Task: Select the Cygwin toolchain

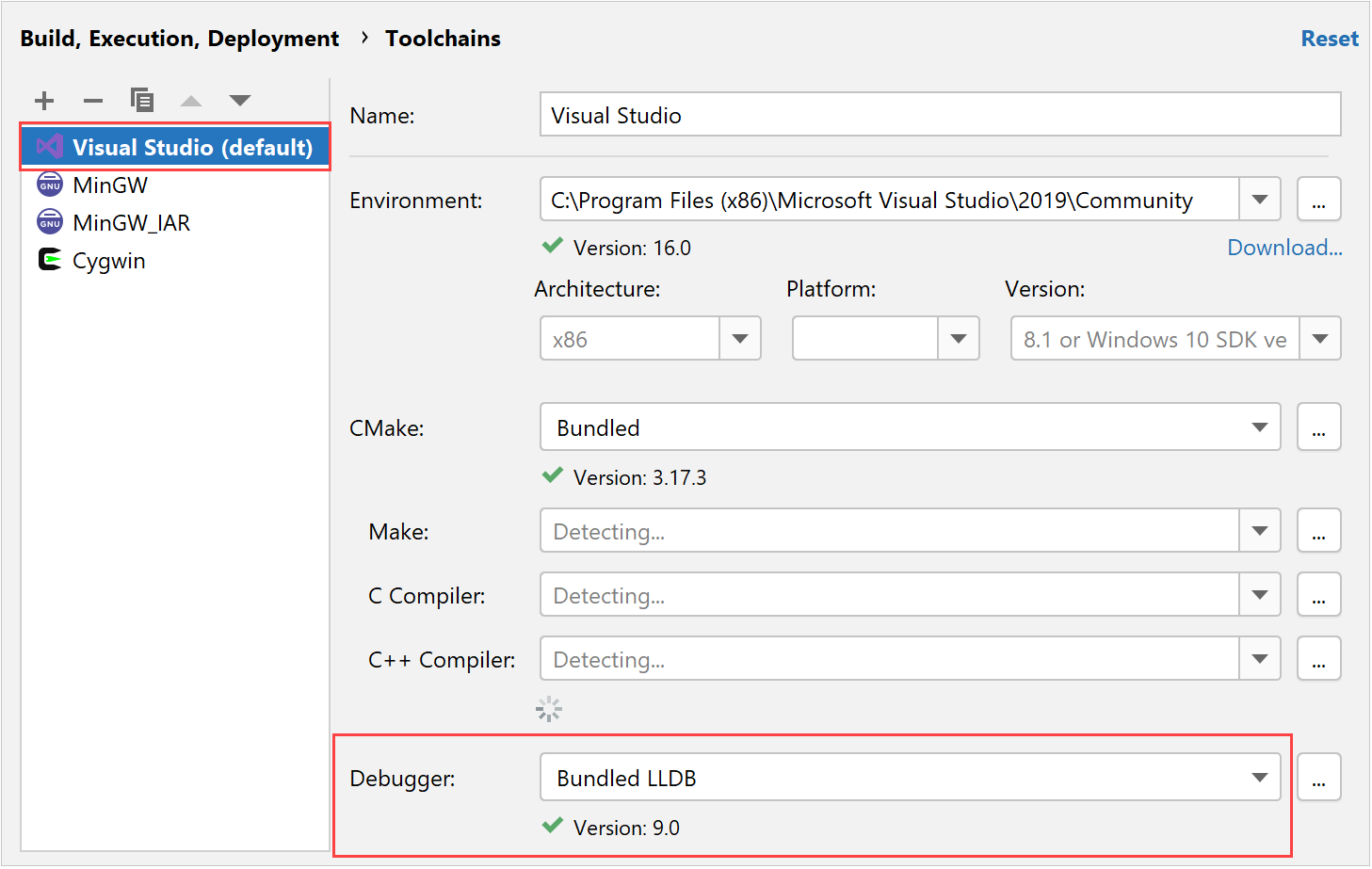Action: point(175,261)
